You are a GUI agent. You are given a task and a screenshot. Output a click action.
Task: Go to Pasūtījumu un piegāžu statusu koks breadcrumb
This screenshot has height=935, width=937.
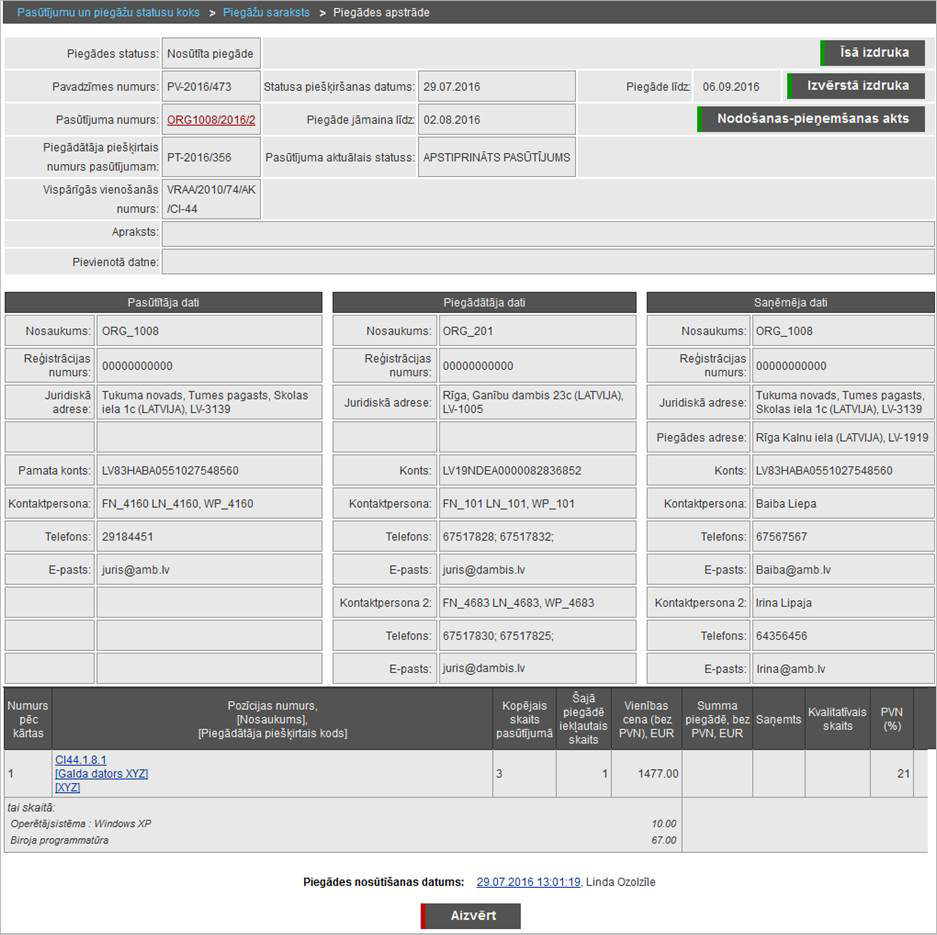coord(106,13)
